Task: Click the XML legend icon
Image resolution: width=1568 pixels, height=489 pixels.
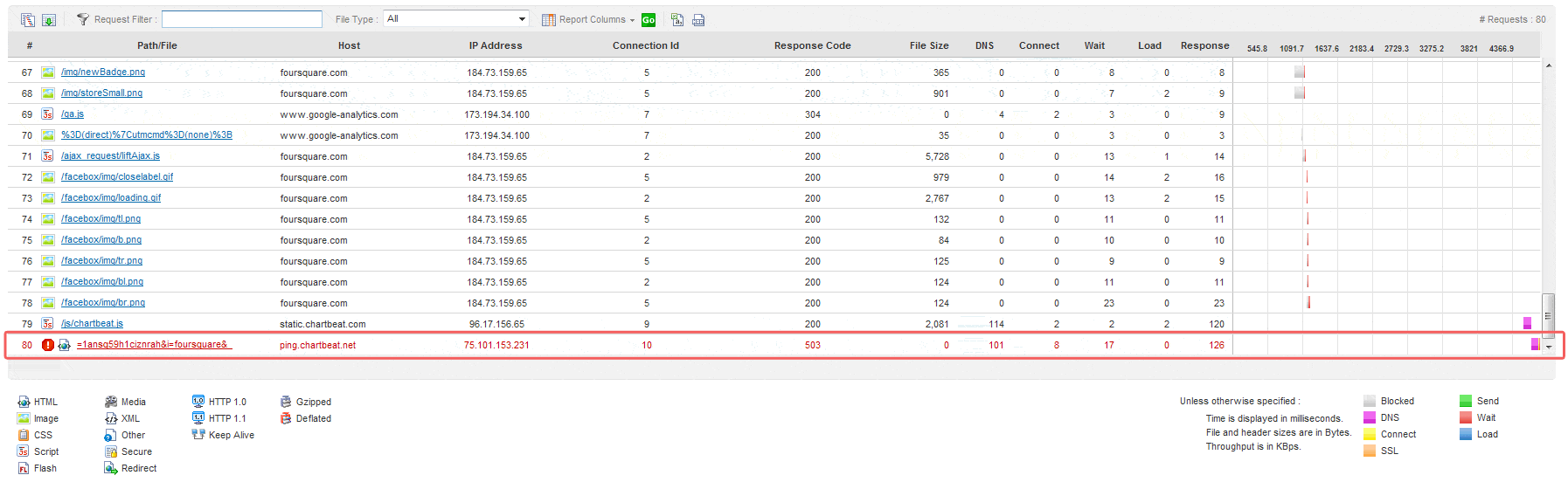Action: [x=111, y=418]
